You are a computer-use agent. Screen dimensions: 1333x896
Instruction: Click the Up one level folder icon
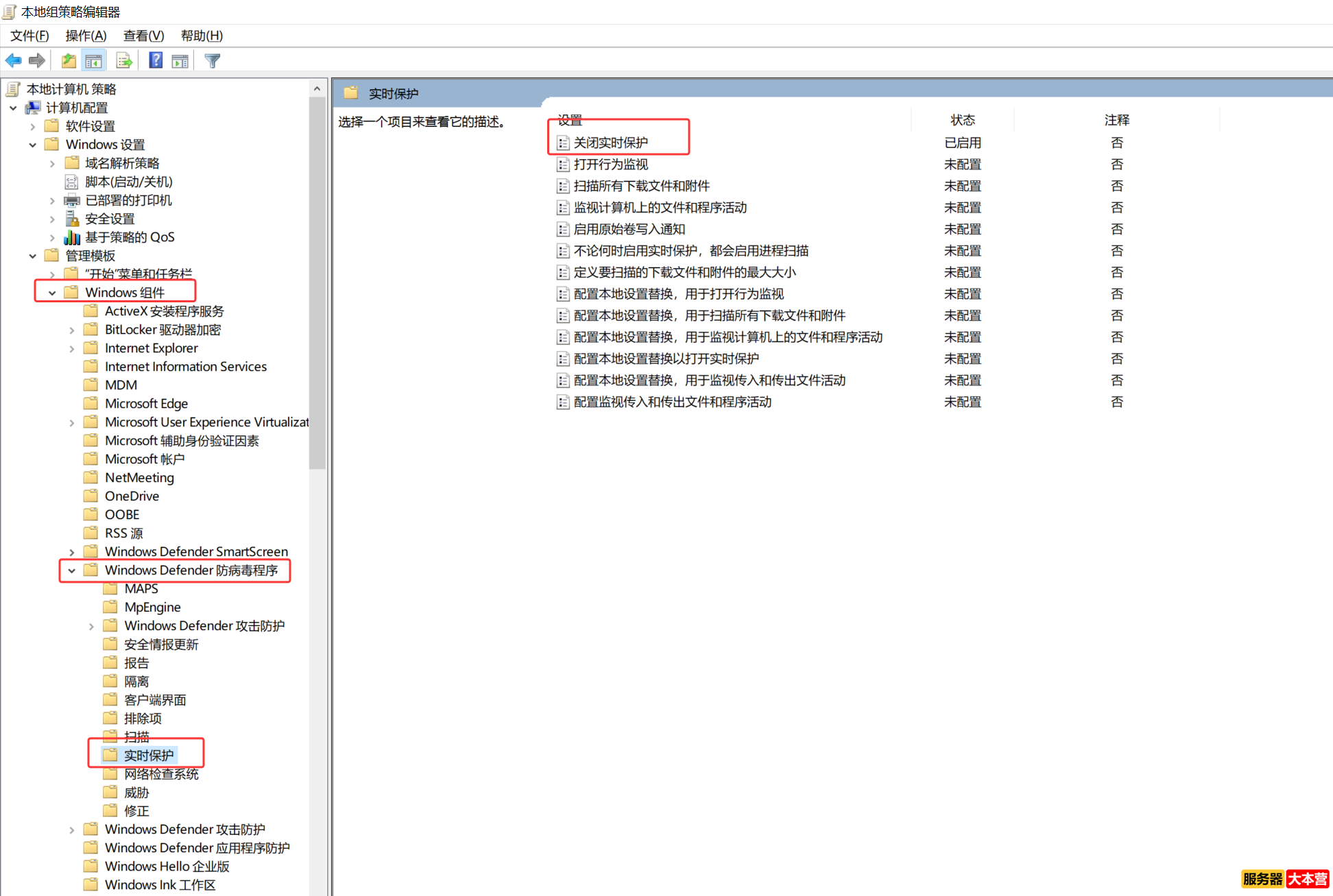point(69,60)
